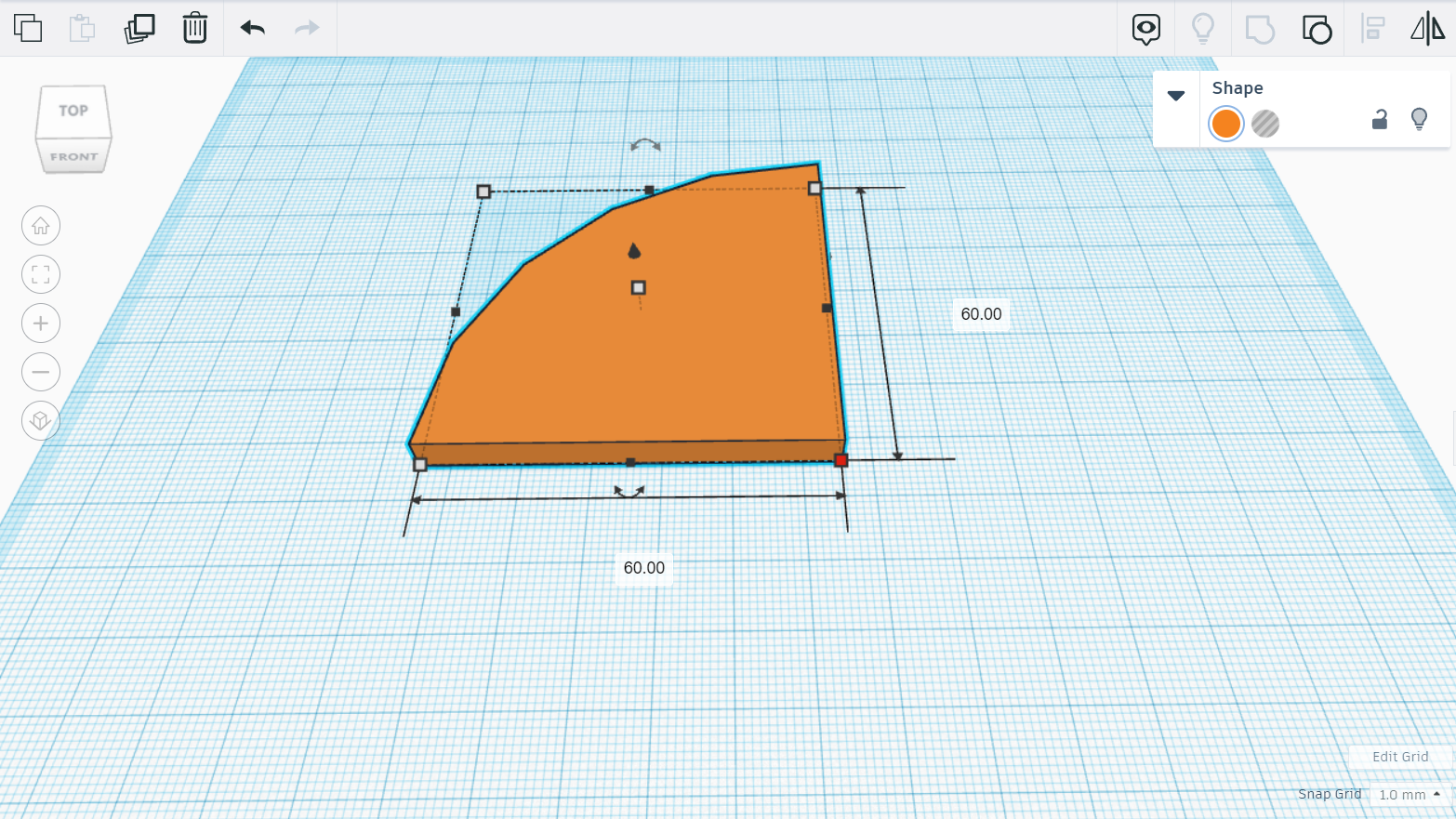Open the orange Shape color picker
Screen dimensions: 1456x819
[x=1225, y=123]
